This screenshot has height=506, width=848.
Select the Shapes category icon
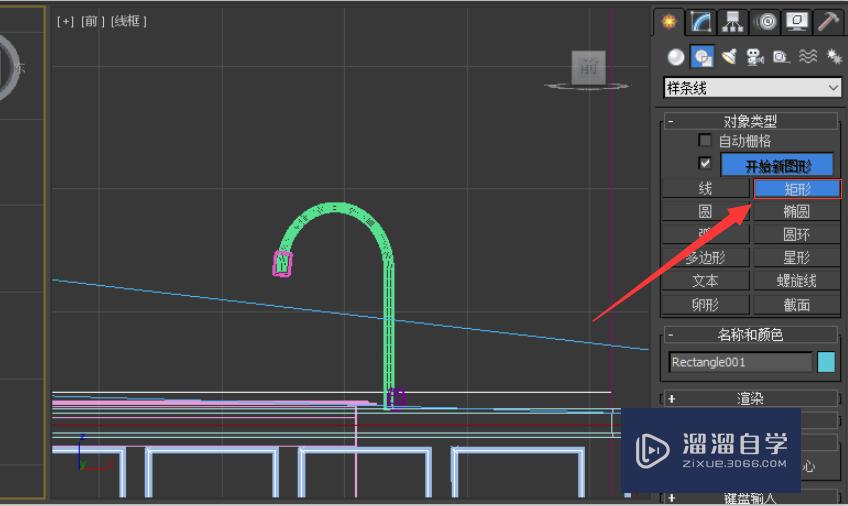703,57
